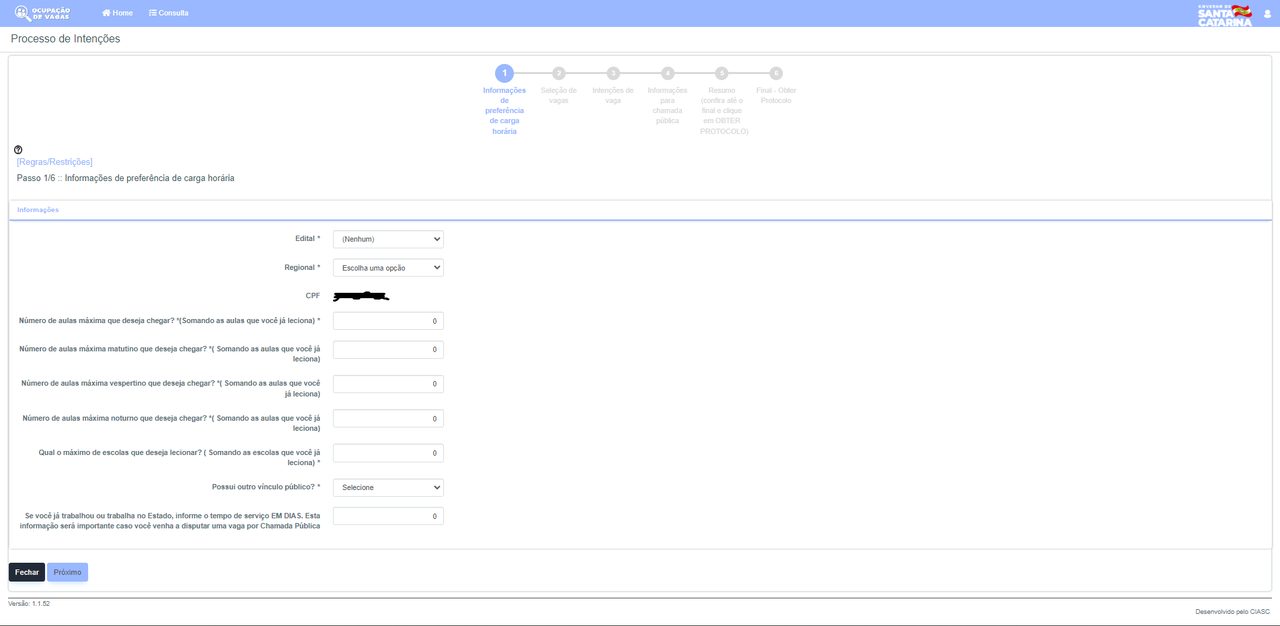Select step 5 Resumo circle
This screenshot has width=1280, height=626.
722,73
